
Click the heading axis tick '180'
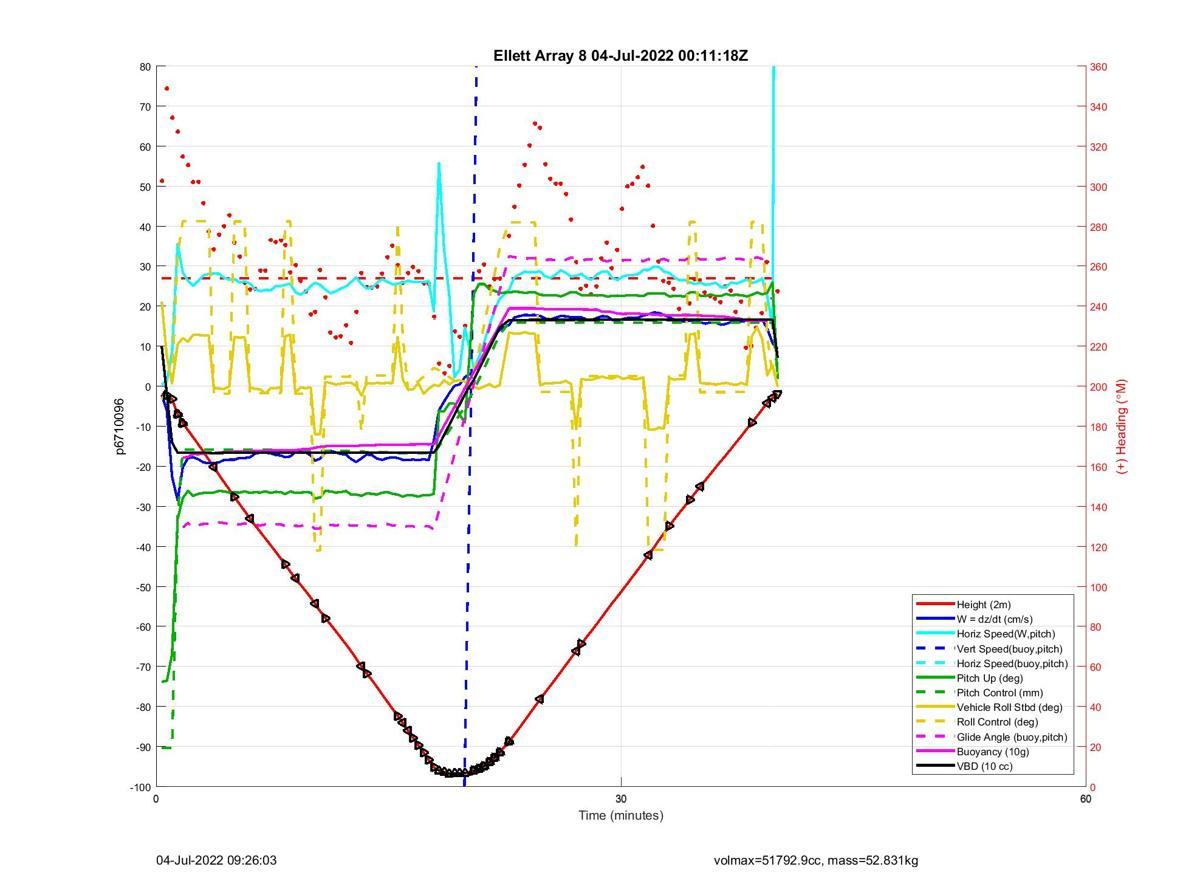[1098, 427]
